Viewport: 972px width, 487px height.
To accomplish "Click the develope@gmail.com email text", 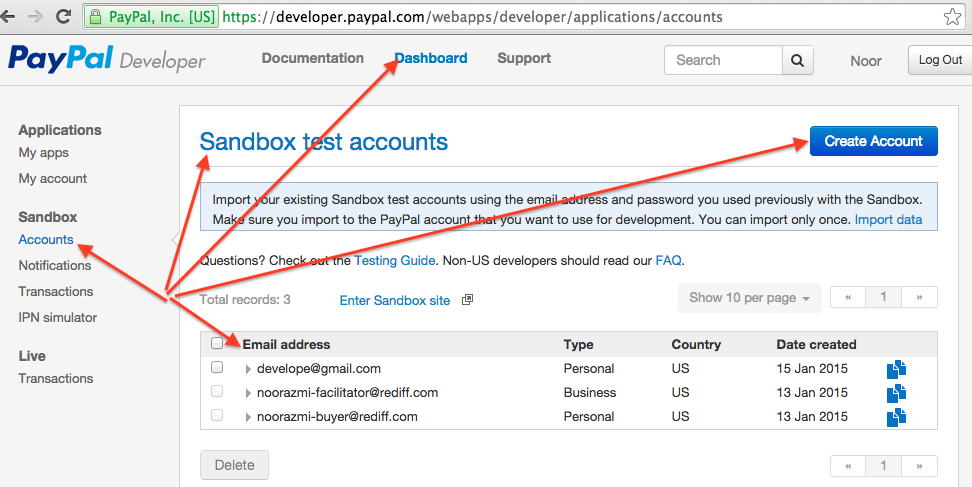I will tap(319, 369).
